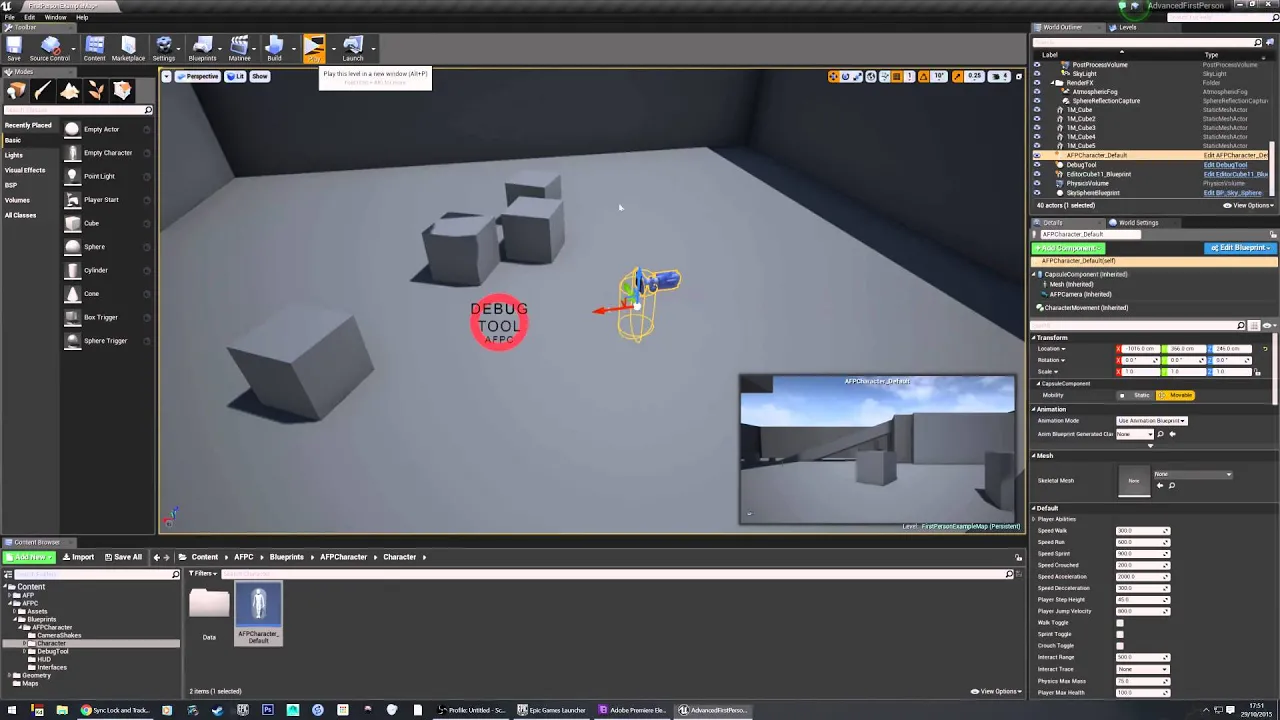Open the Matinee toolbar icon
The width and height of the screenshot is (1280, 720).
coord(239,48)
